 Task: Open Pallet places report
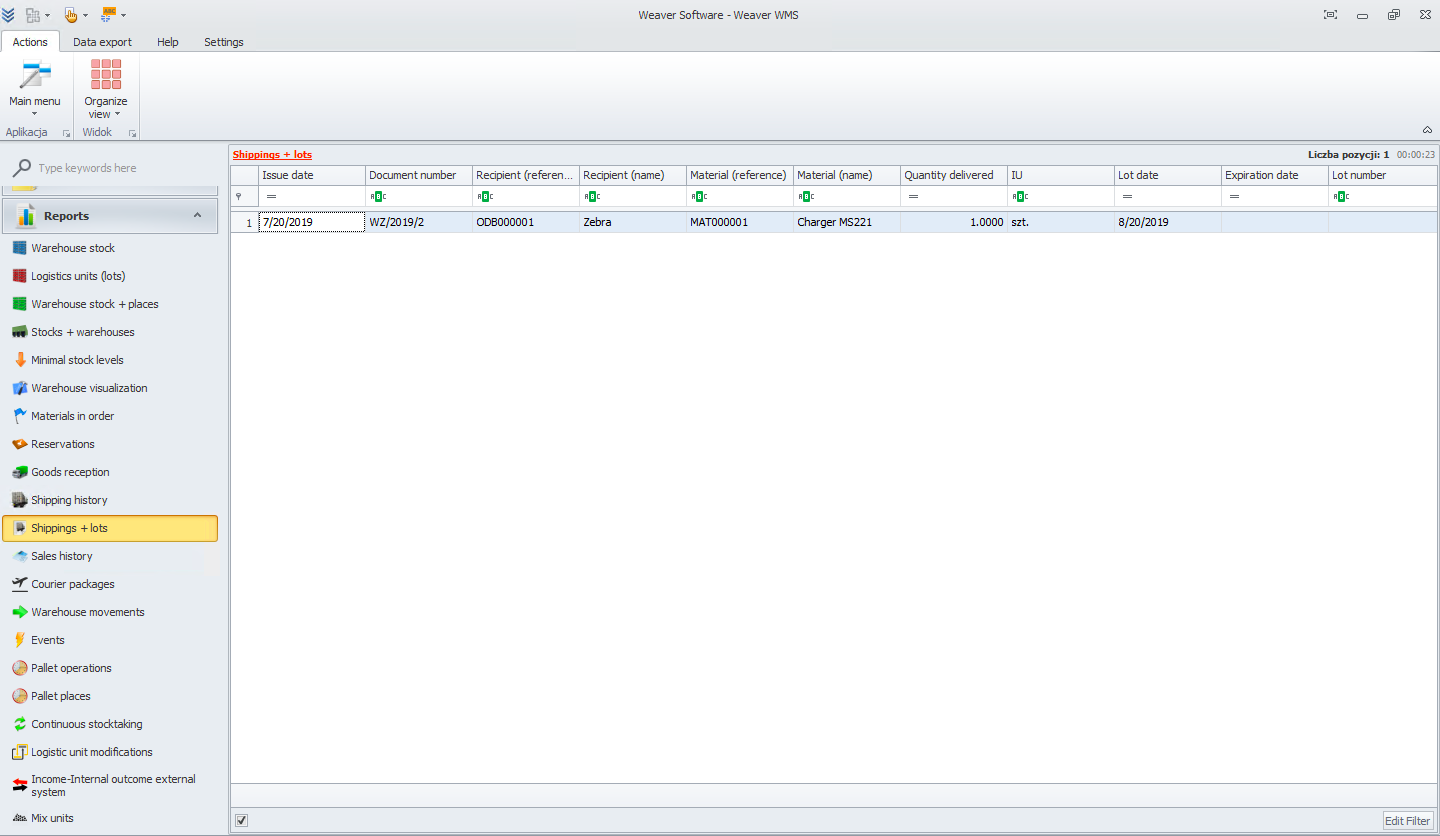pos(110,696)
